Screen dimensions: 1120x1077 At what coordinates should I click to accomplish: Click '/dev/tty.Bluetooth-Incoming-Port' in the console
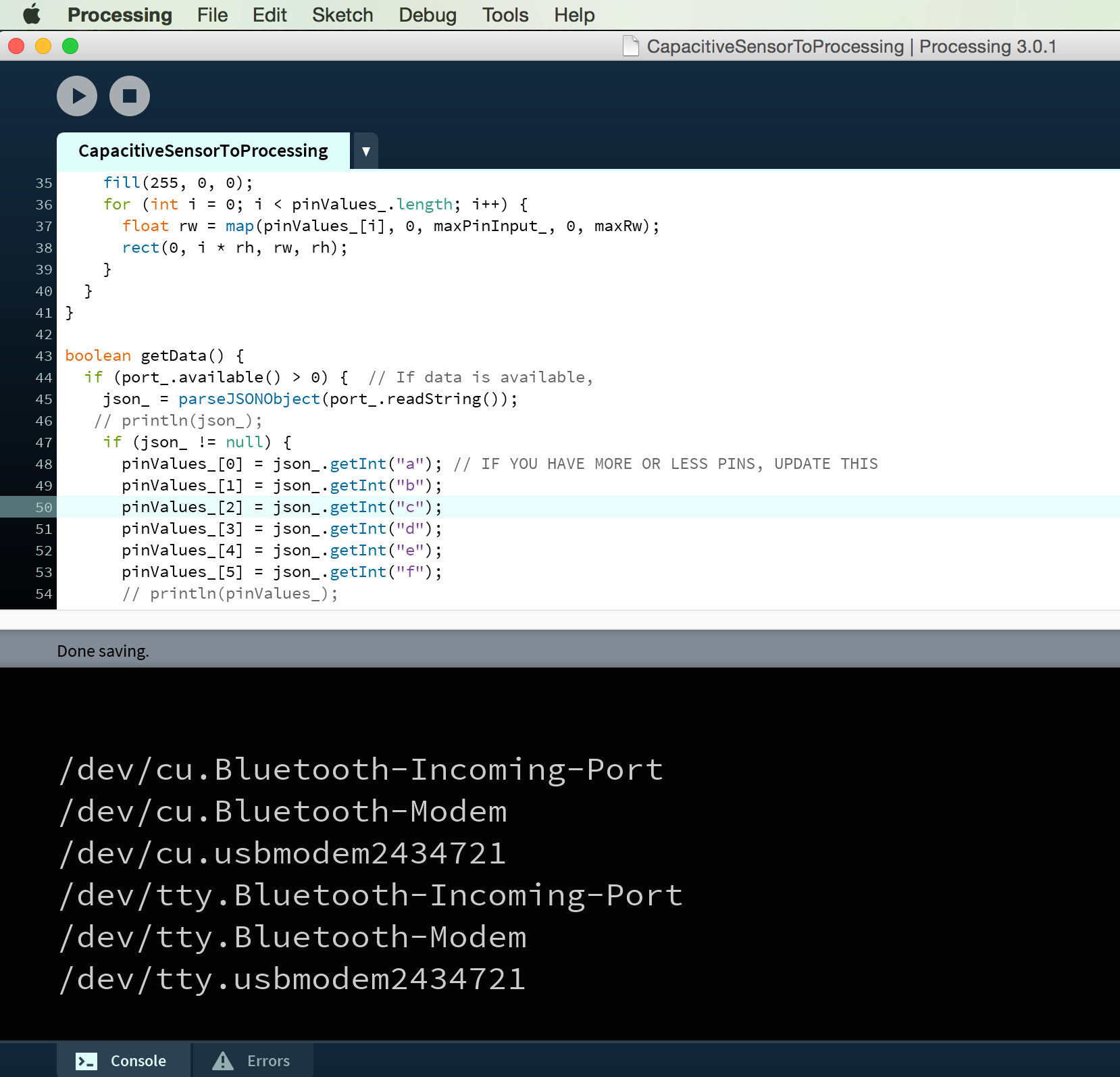[372, 895]
